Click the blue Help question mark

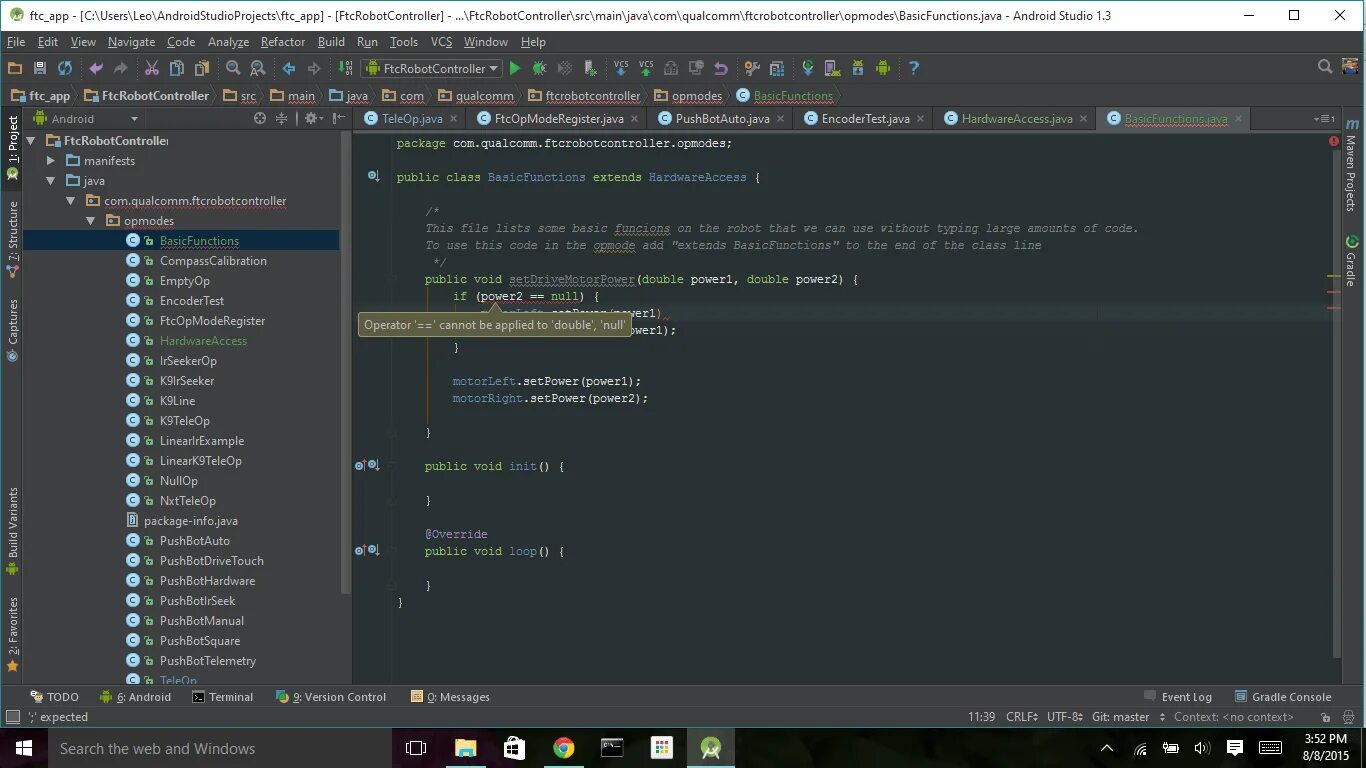(x=914, y=68)
